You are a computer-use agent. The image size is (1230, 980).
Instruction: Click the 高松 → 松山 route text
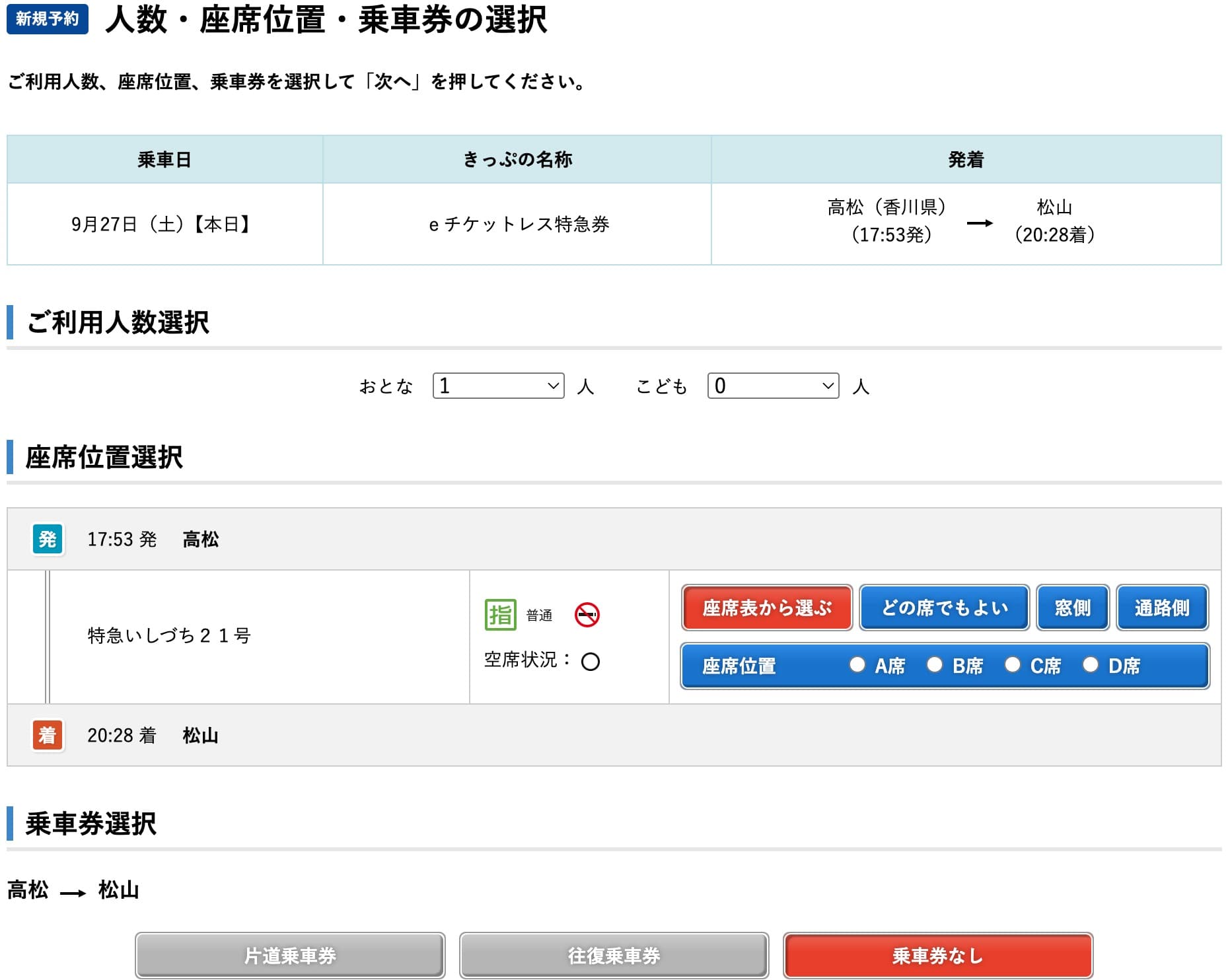pyautogui.click(x=73, y=890)
